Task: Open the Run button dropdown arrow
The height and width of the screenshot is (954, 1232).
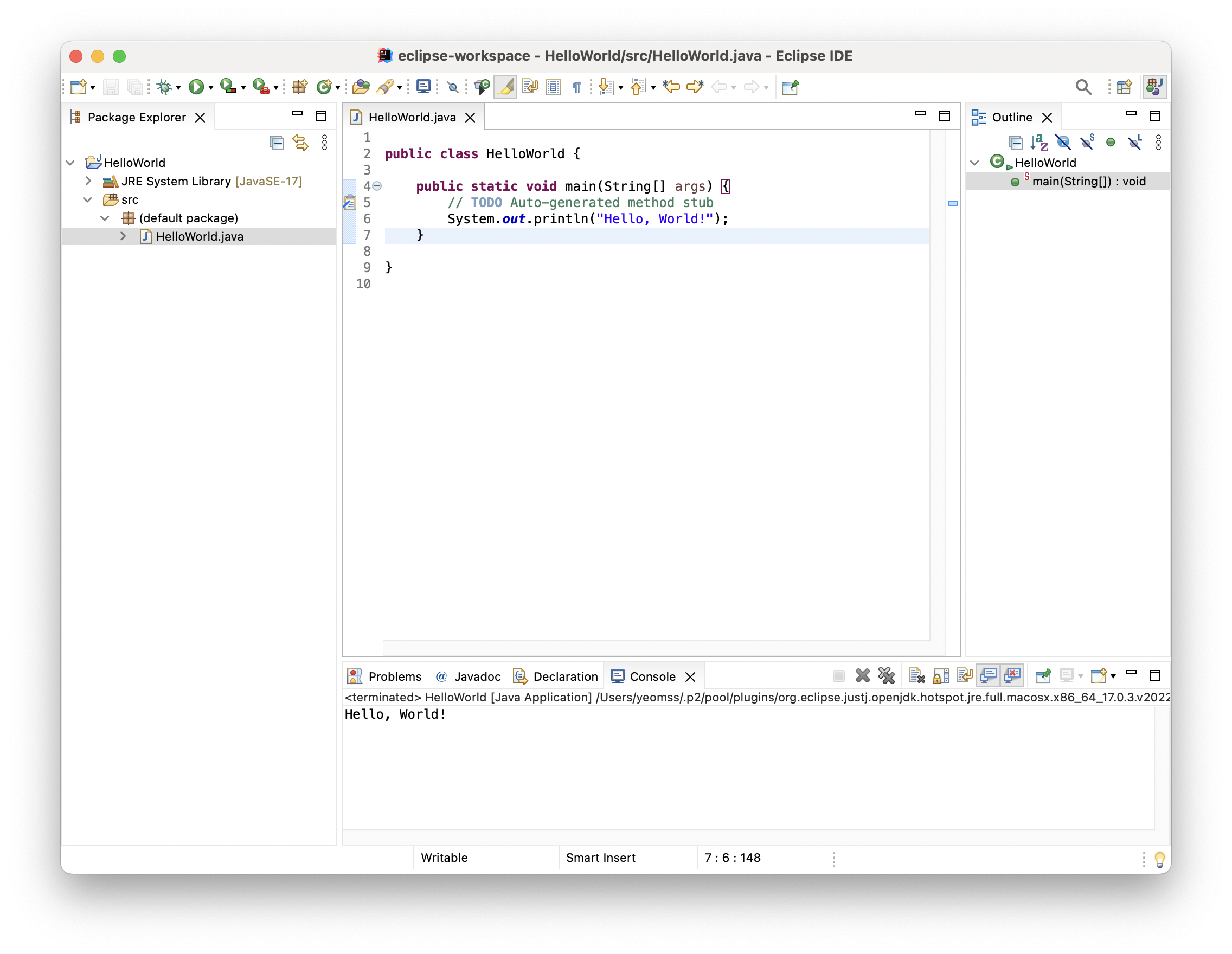Action: pyautogui.click(x=211, y=87)
